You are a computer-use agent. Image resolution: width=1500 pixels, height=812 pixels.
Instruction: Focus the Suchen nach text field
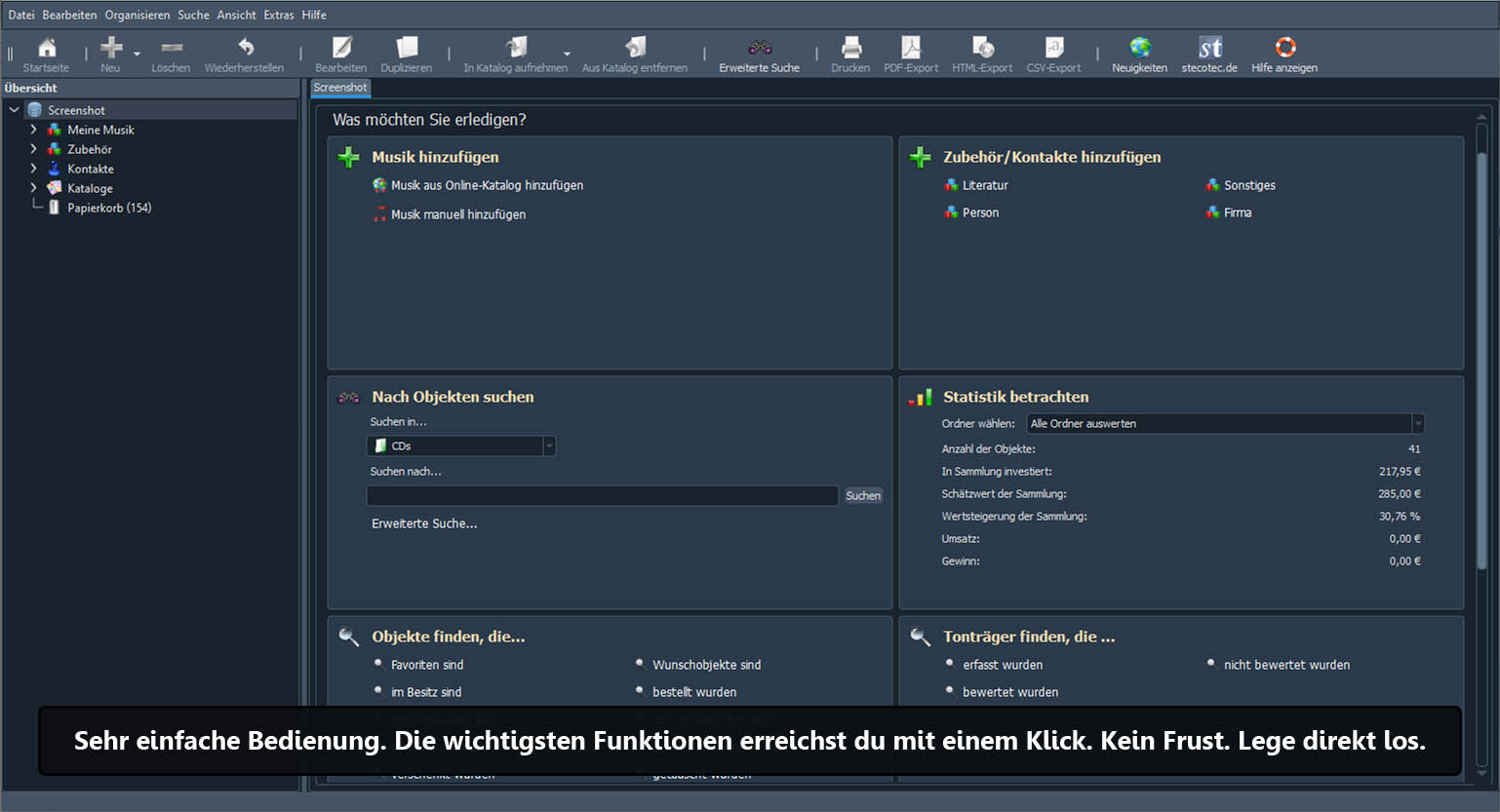pos(602,495)
